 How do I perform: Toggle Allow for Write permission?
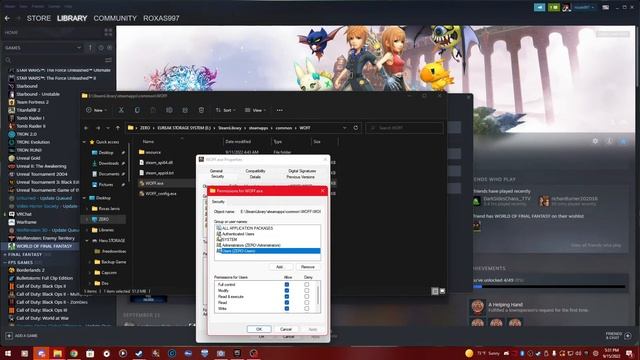287,309
